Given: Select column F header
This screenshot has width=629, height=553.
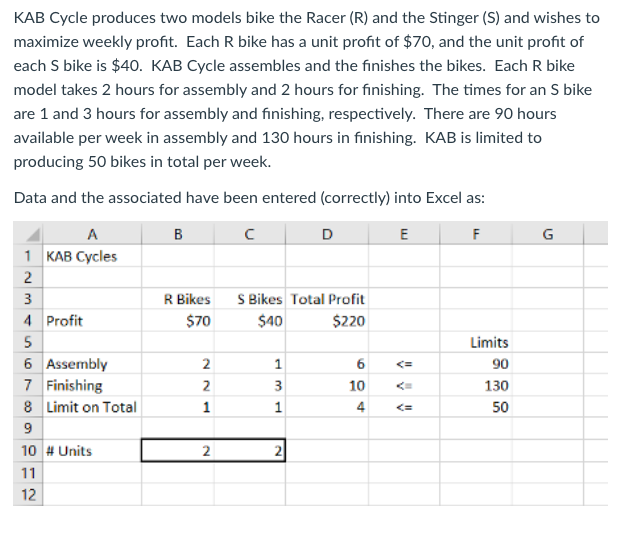Looking at the screenshot, I should (476, 233).
